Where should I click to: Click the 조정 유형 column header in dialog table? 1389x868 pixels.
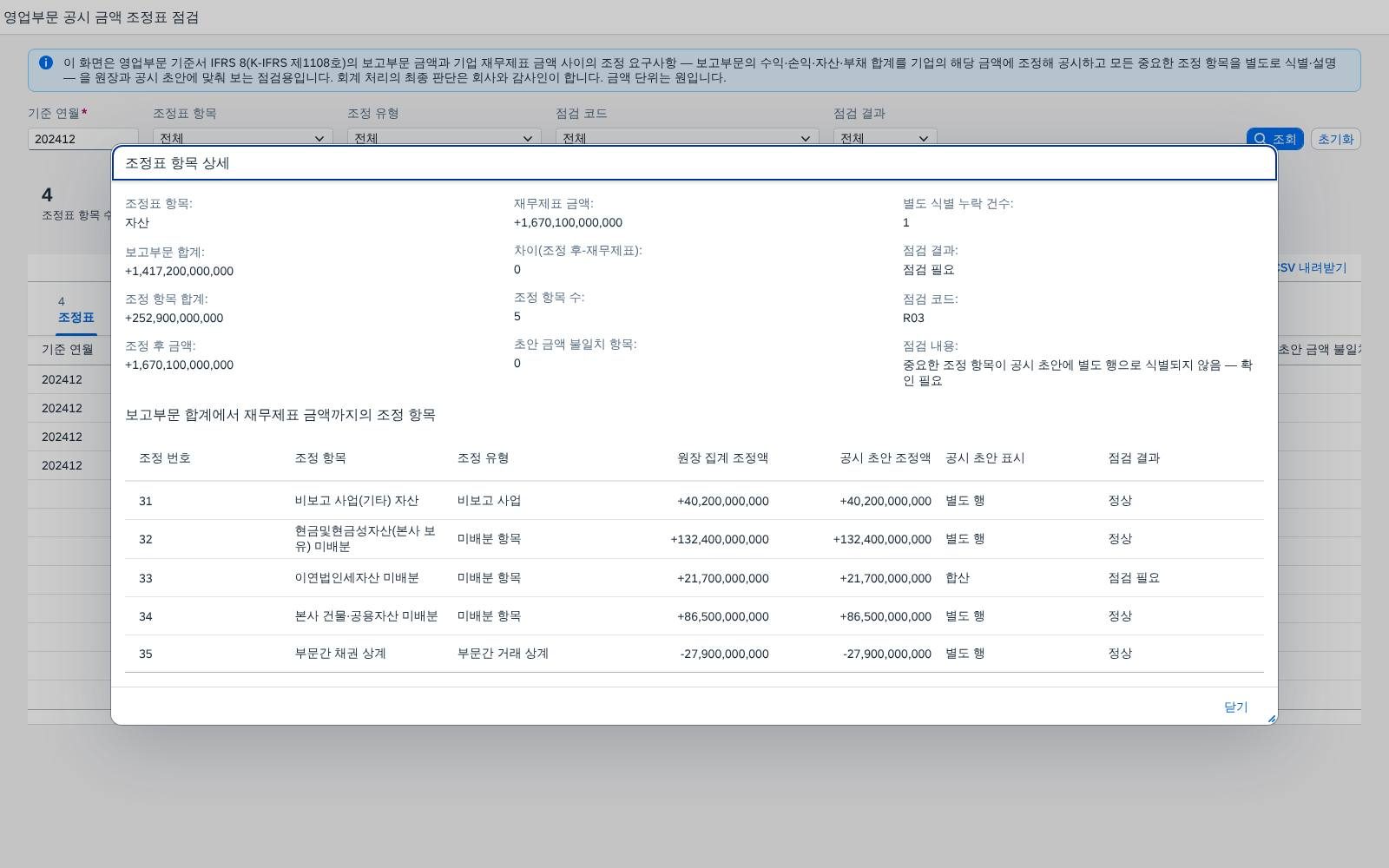(x=483, y=457)
